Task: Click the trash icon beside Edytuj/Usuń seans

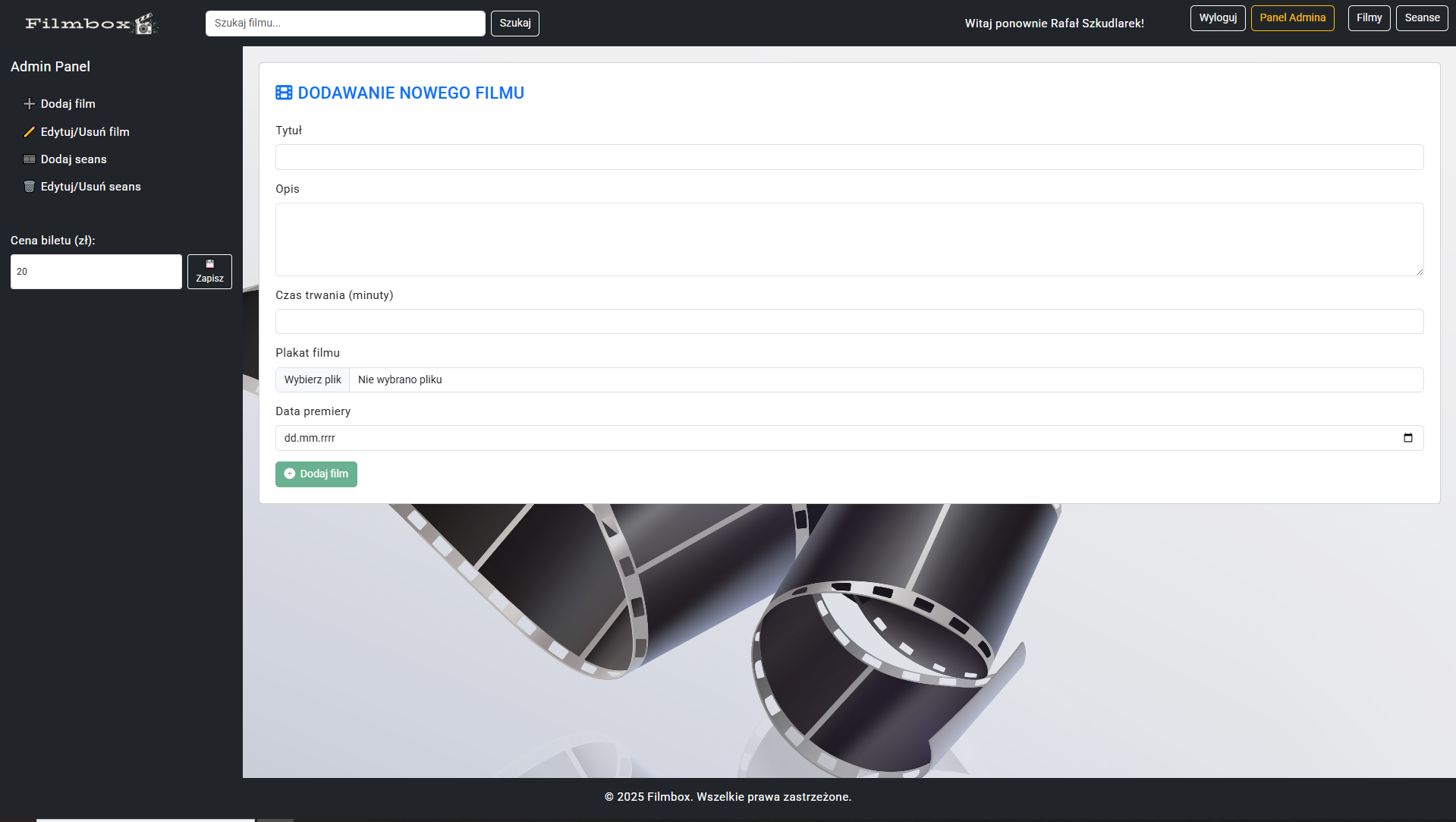Action: (30, 187)
